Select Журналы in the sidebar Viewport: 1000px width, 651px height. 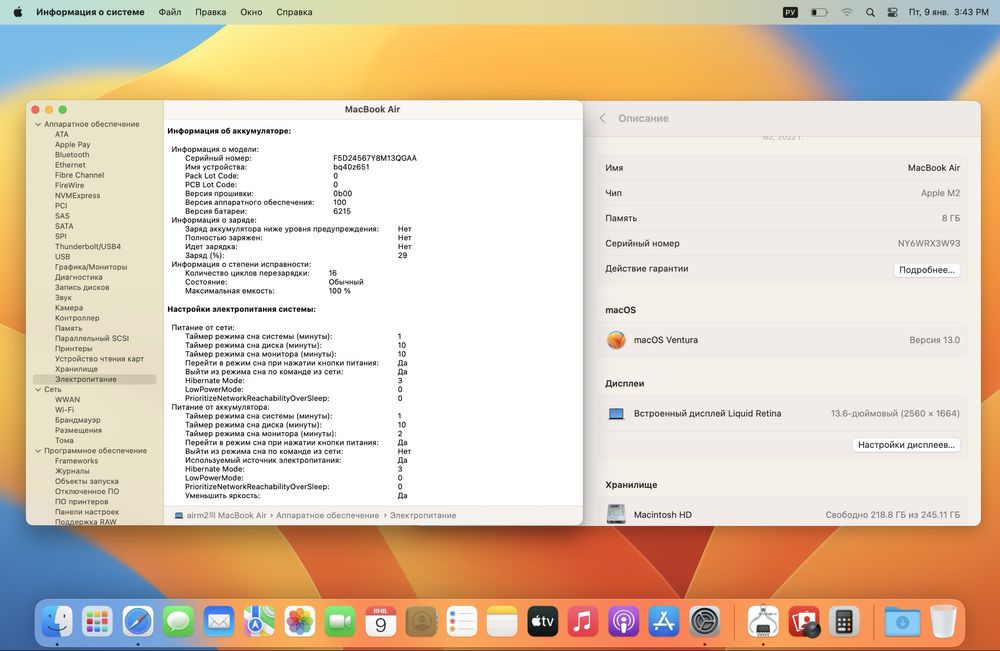72,471
